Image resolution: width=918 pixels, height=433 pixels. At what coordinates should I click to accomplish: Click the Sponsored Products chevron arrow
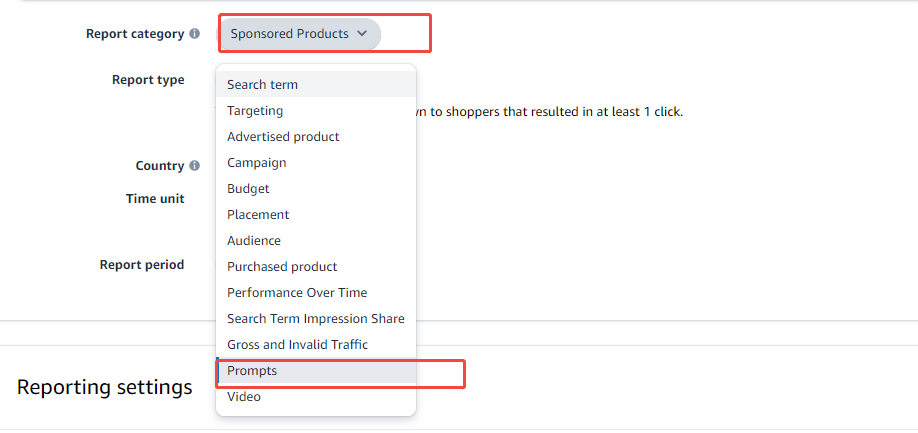(x=362, y=34)
